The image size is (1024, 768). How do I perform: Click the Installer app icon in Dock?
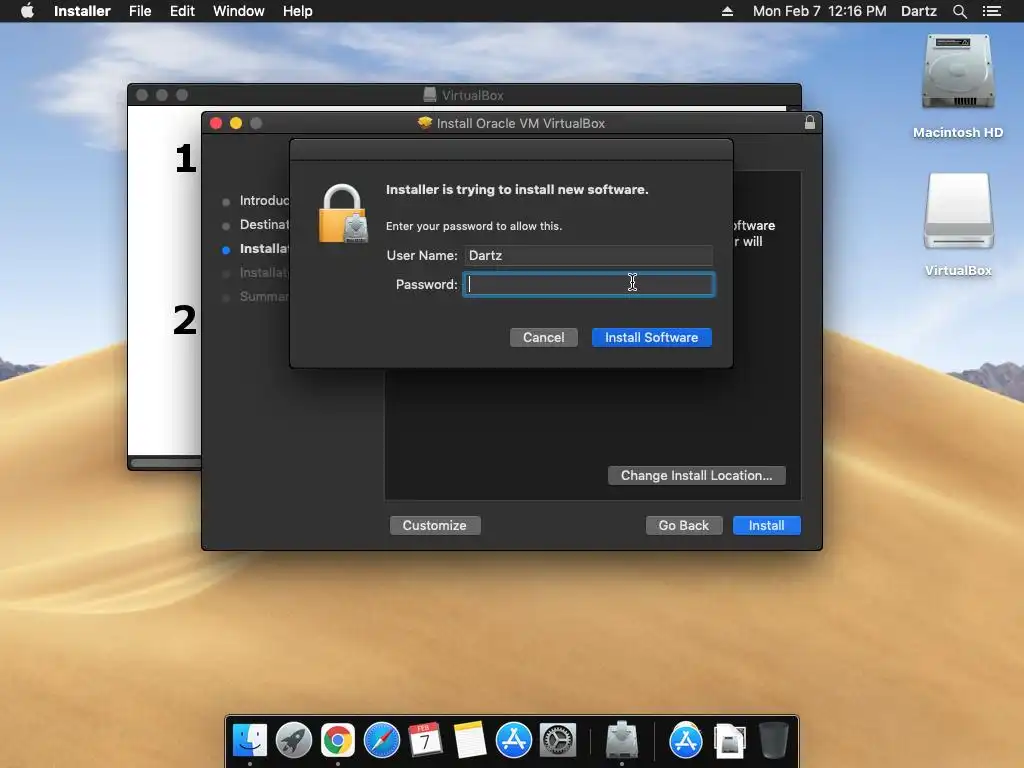622,740
